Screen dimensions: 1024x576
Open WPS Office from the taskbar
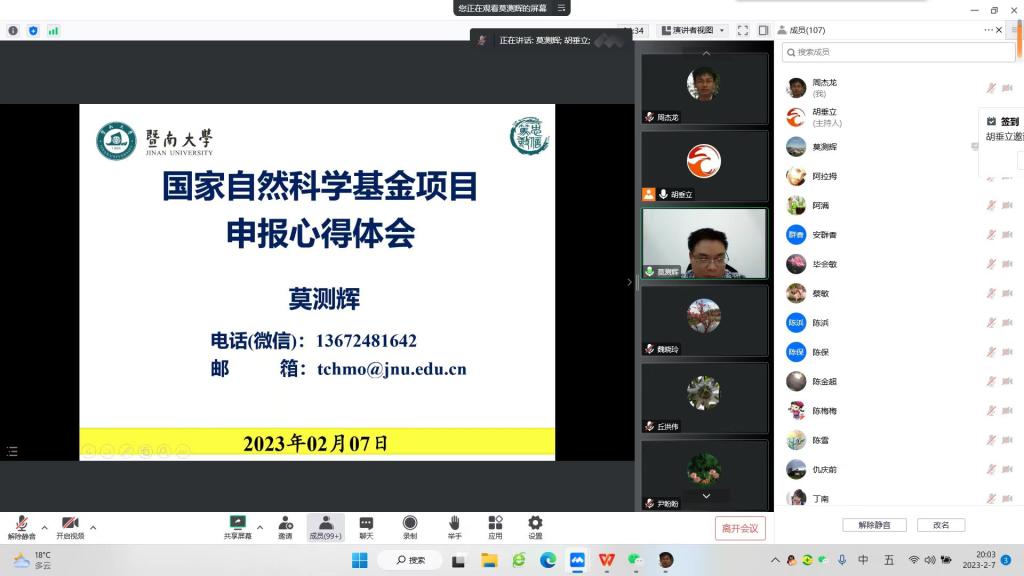click(x=606, y=560)
